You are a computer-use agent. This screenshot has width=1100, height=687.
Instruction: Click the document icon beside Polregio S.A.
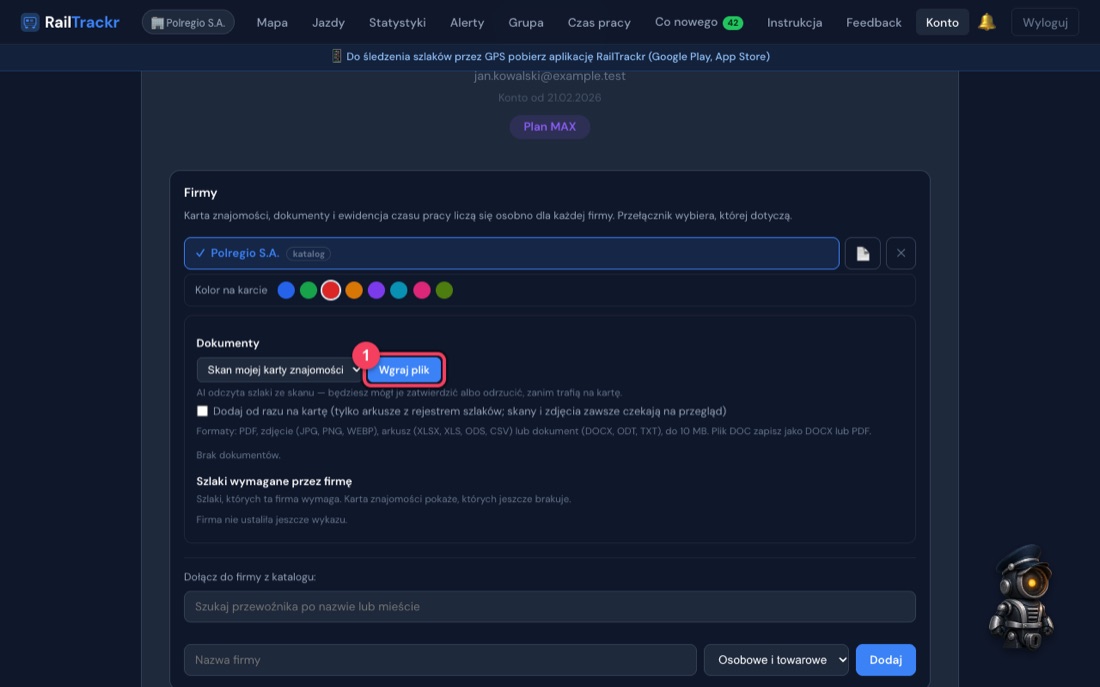pos(862,253)
